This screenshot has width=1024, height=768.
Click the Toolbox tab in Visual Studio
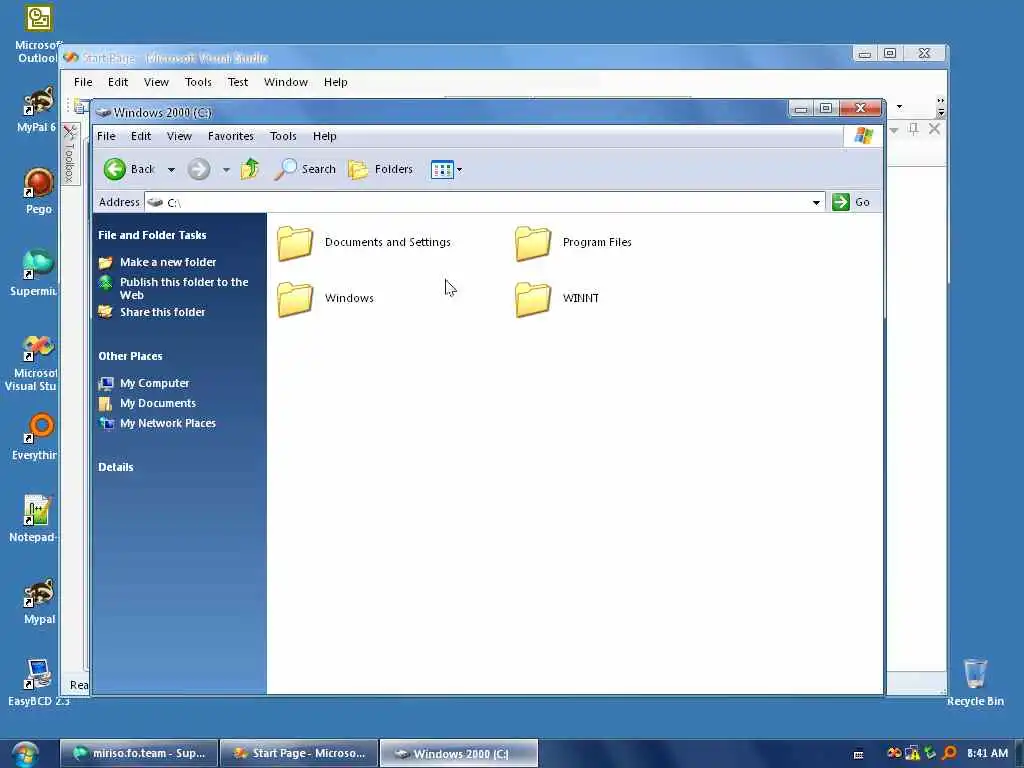pyautogui.click(x=70, y=154)
